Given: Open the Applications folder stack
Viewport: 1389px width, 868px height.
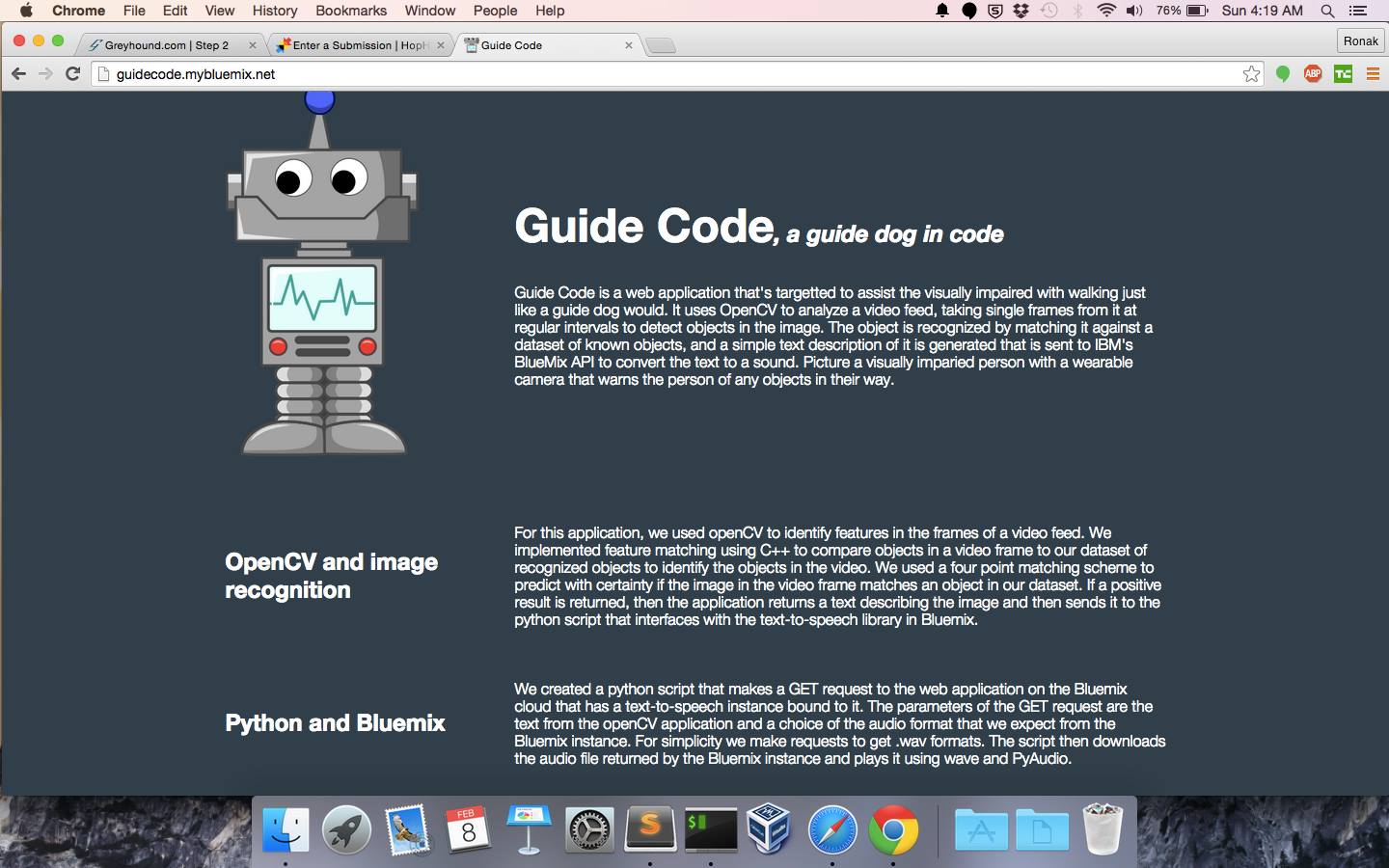Looking at the screenshot, I should [981, 829].
